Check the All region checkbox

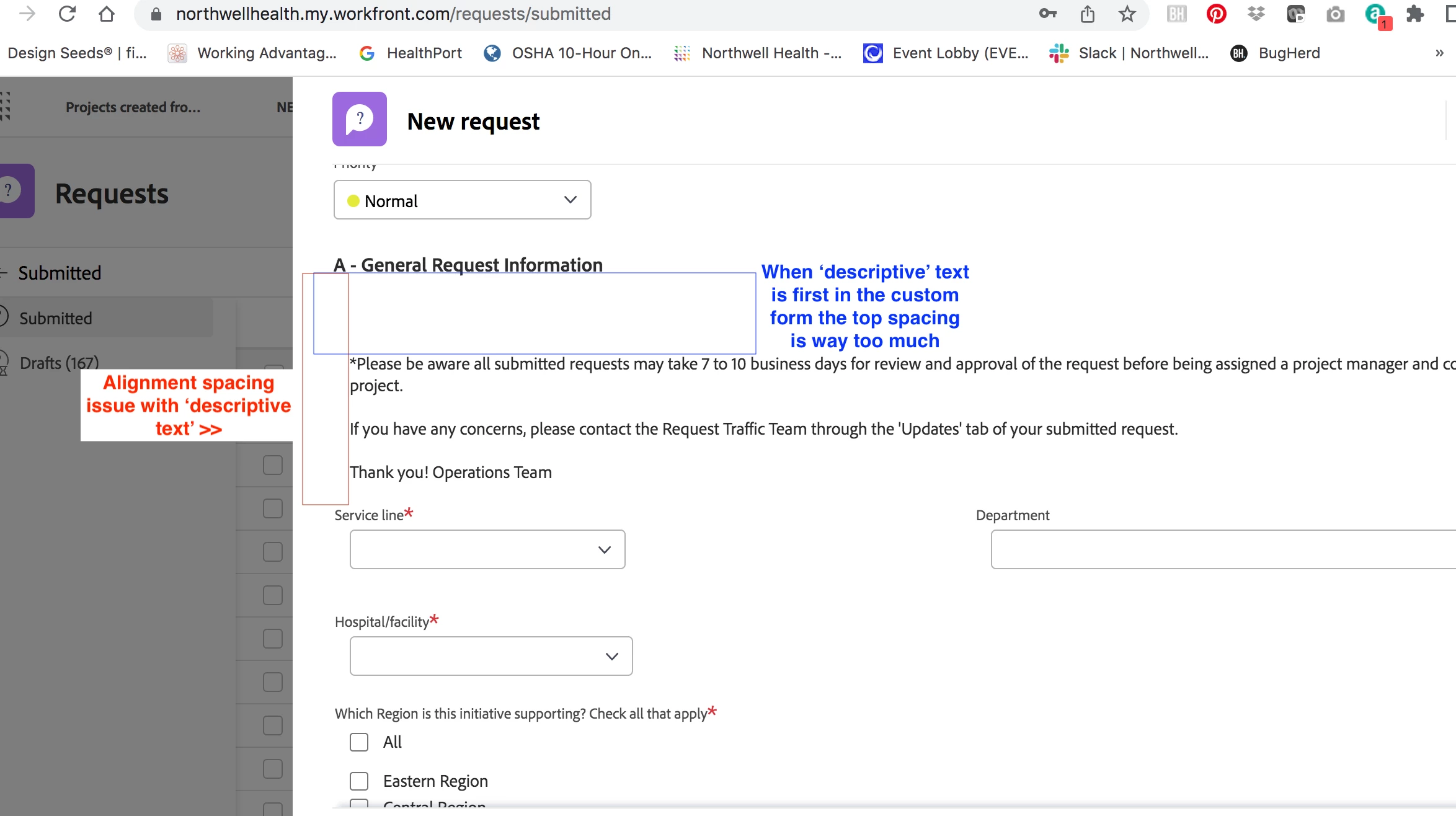[x=359, y=742]
